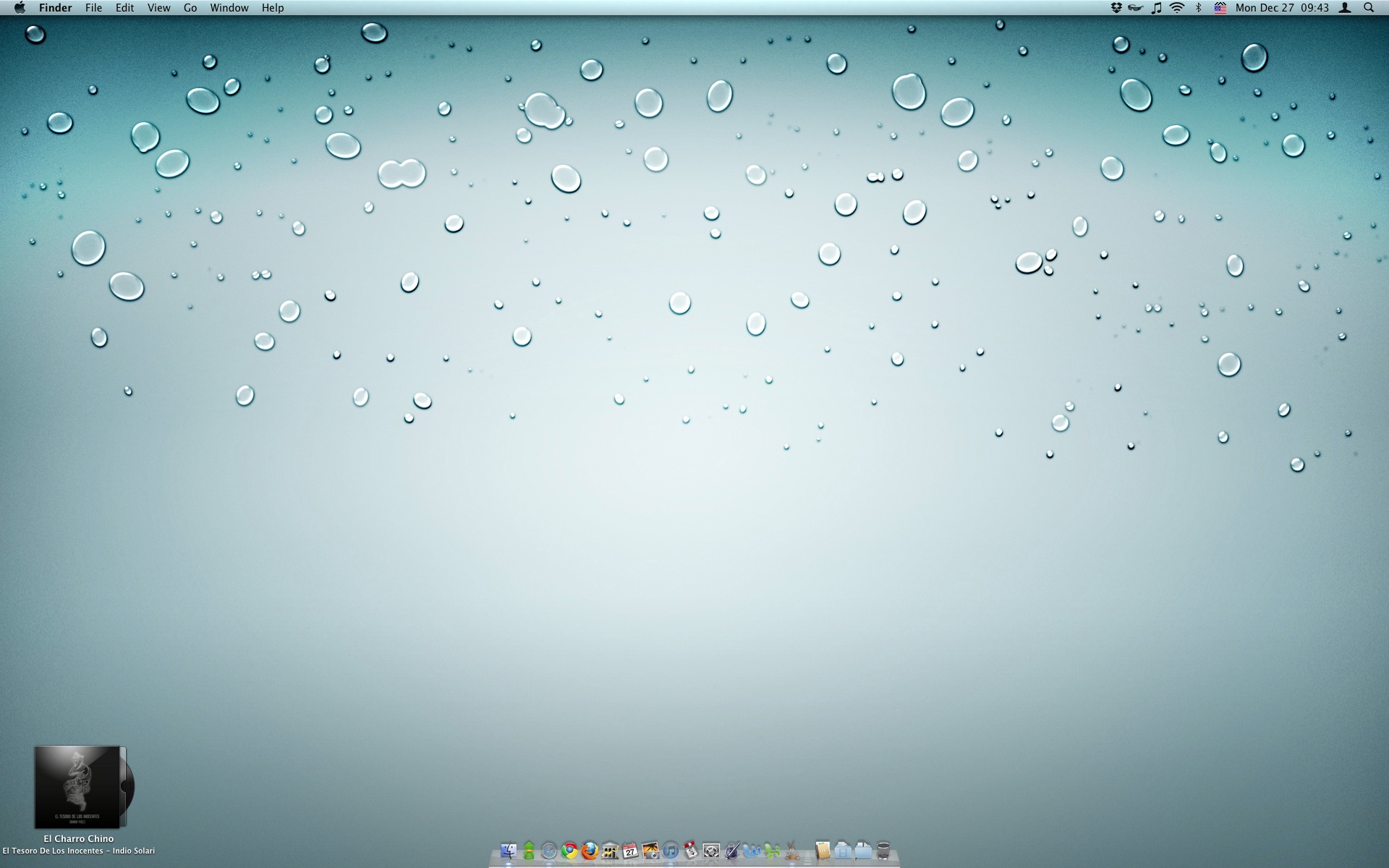Open iCal calendar icon showing 27
1389x868 pixels.
point(630,851)
